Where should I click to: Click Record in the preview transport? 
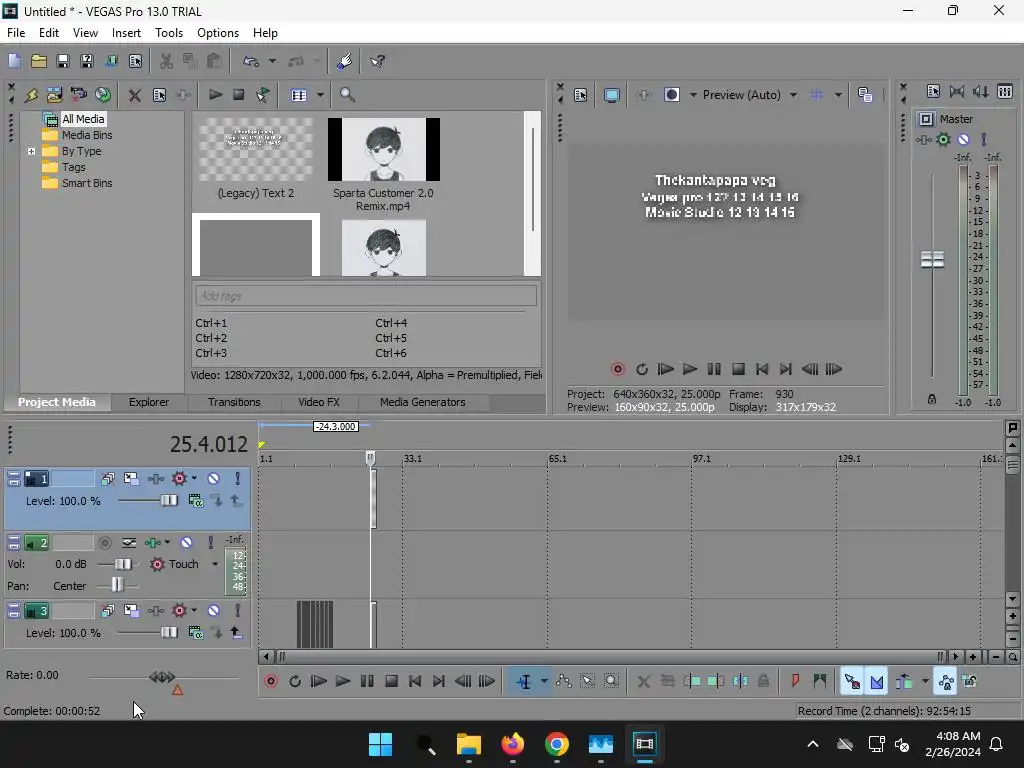[617, 369]
